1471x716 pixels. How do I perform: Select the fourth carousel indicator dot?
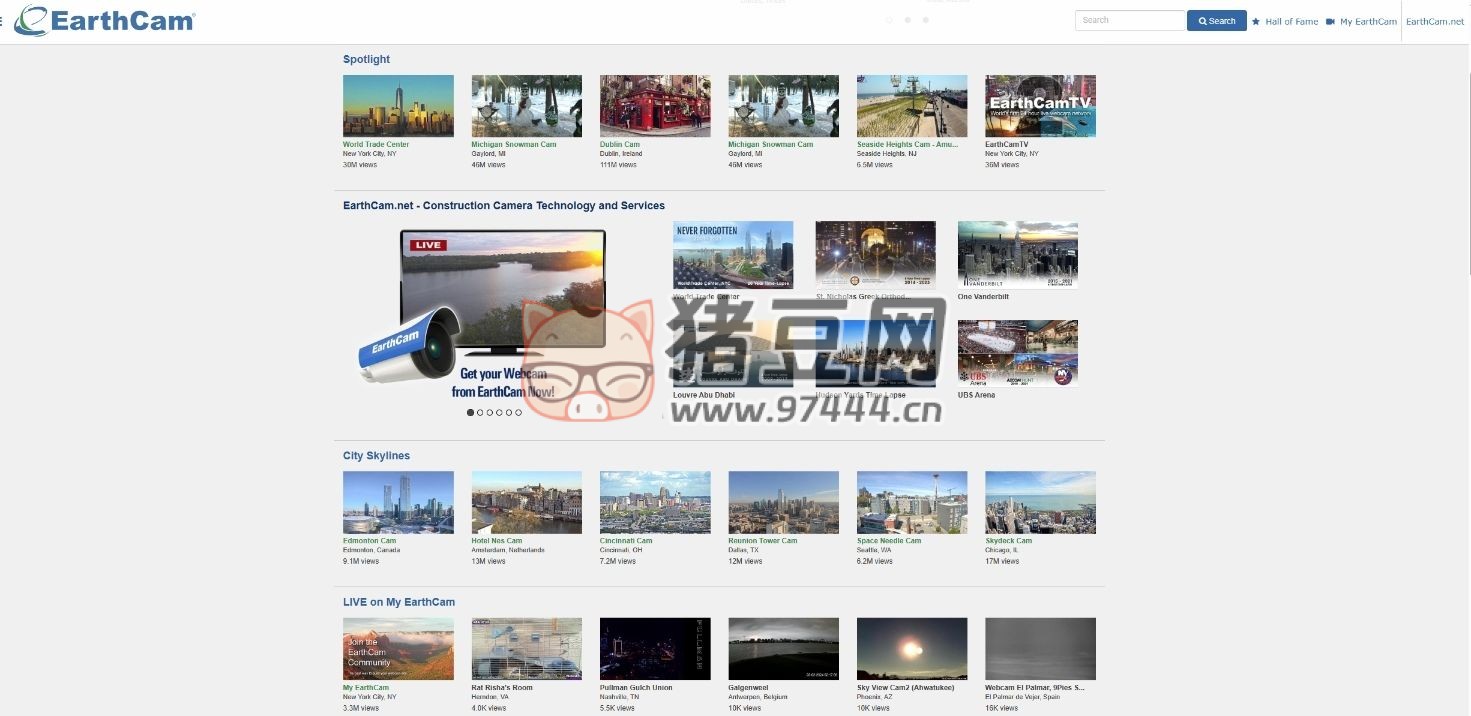[499, 412]
